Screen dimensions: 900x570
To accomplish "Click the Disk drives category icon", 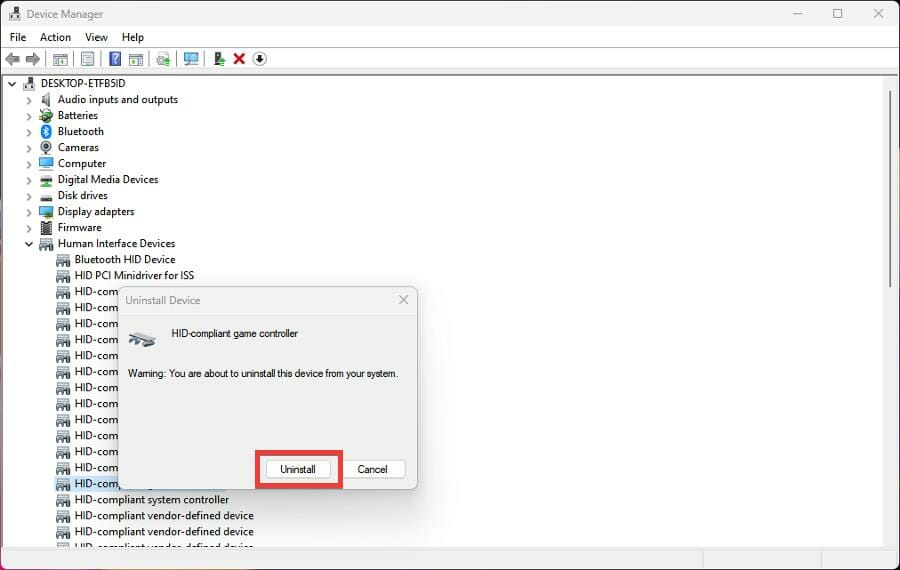I will pos(46,197).
